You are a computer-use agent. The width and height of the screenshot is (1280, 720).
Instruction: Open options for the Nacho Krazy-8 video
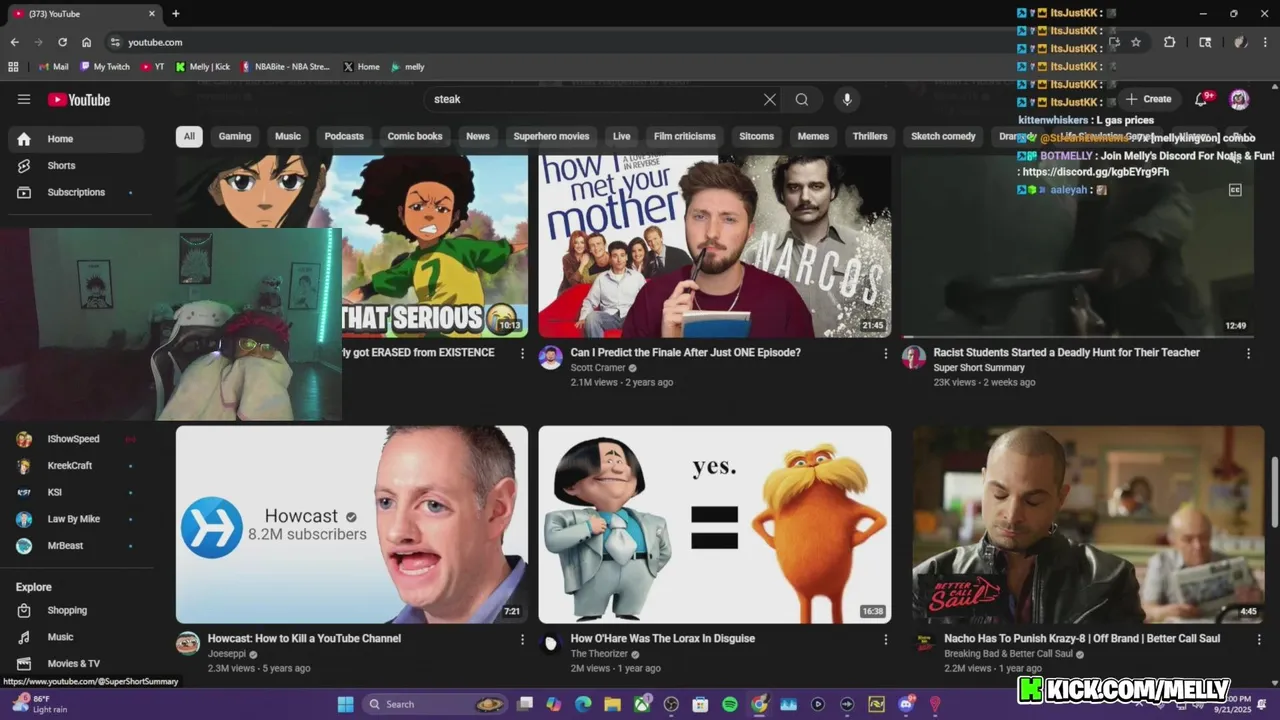1258,639
